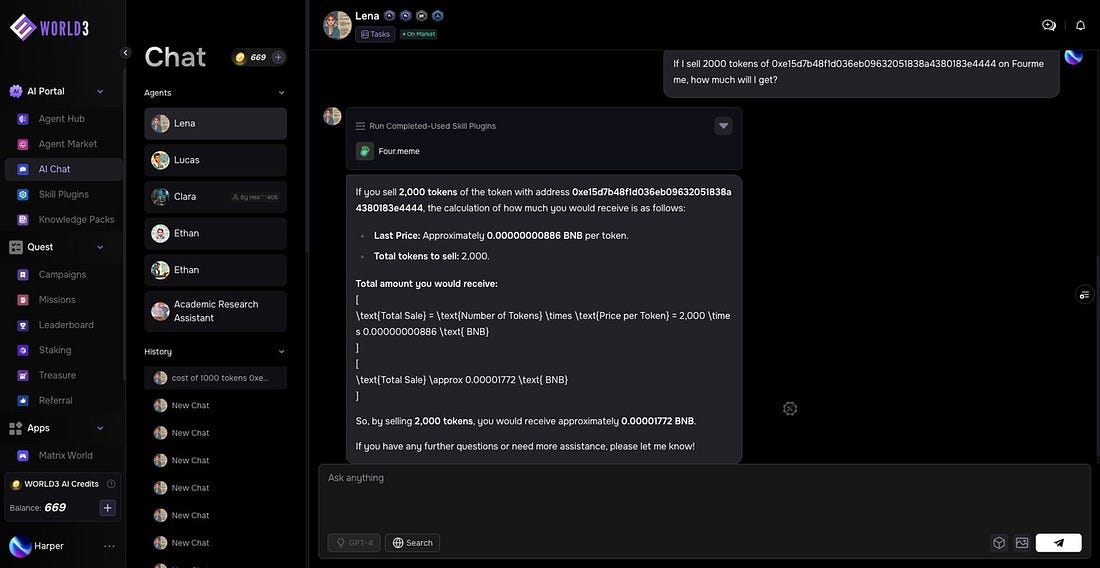Image resolution: width=1100 pixels, height=568 pixels.
Task: Click the gear icon in chat area
Action: 790,408
